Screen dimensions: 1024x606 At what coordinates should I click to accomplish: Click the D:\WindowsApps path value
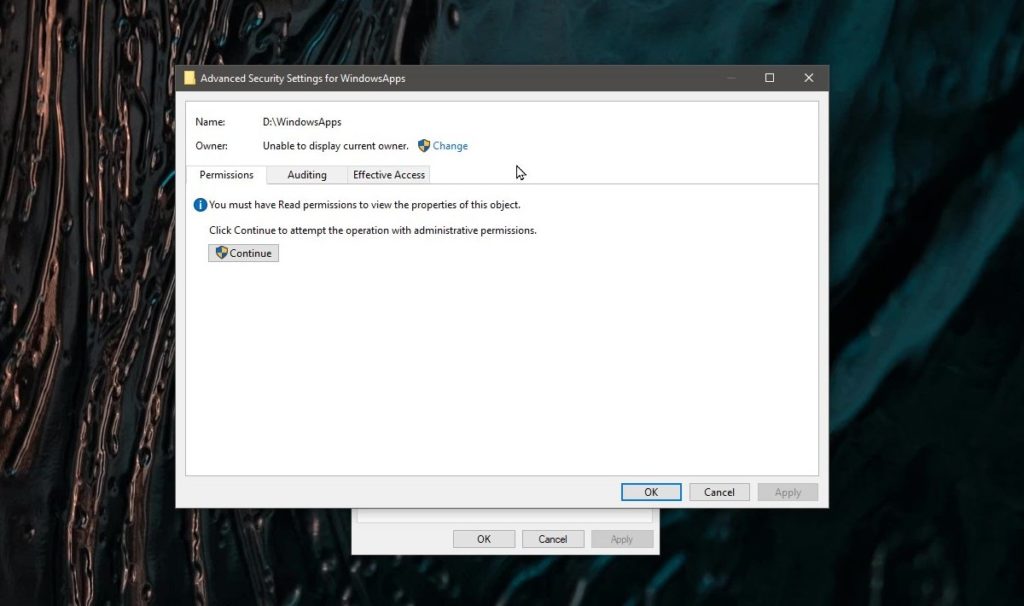coord(301,121)
